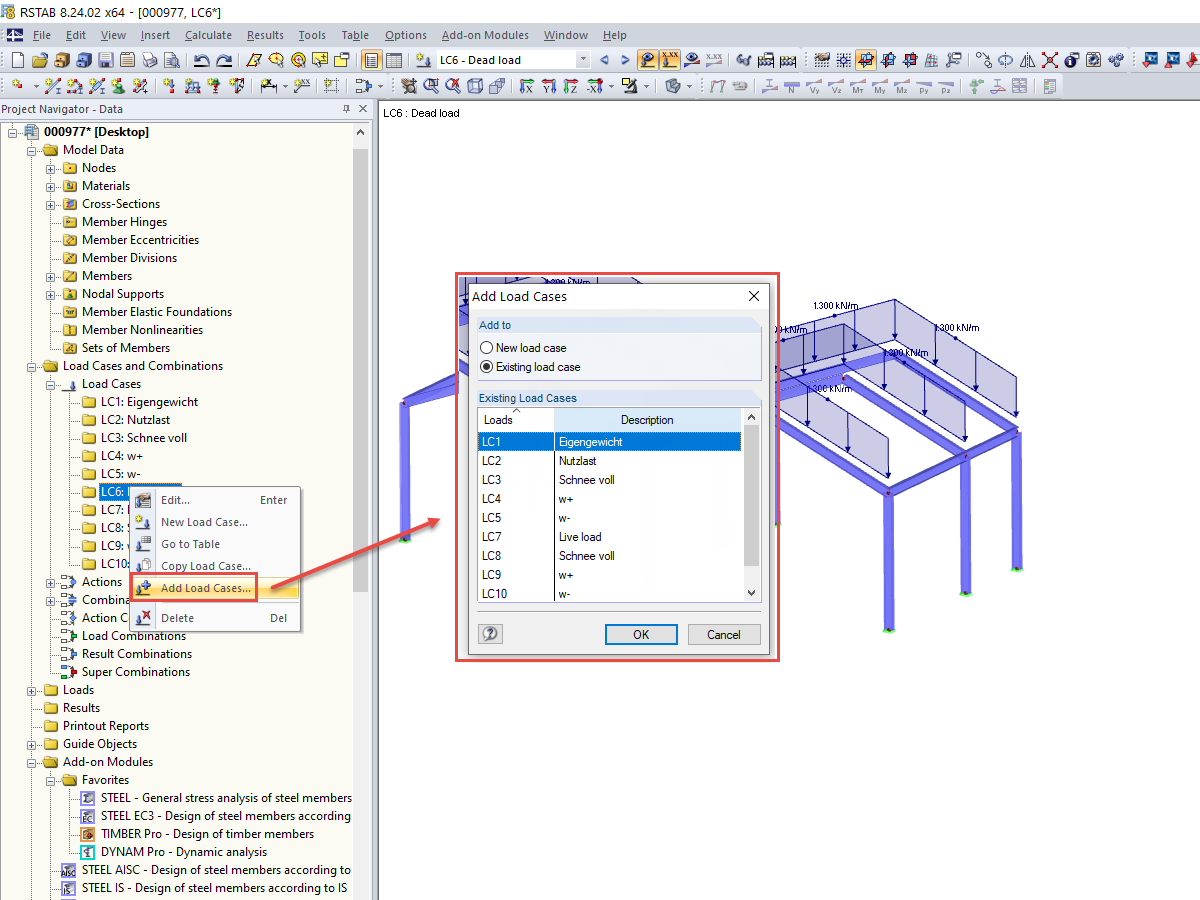Click the view in Y direction icon
Viewport: 1200px width, 900px height.
[548, 86]
